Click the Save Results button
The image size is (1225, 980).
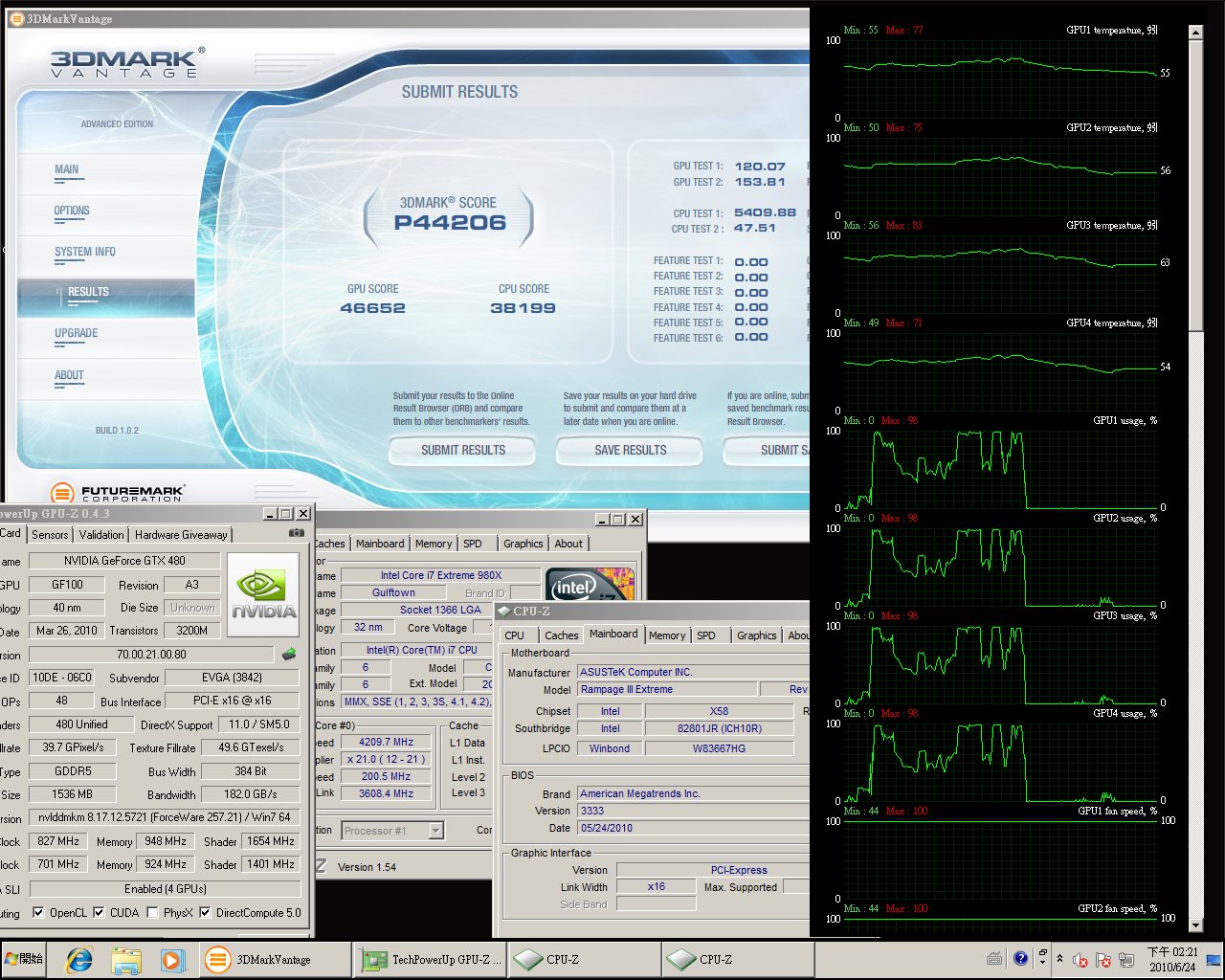[630, 450]
